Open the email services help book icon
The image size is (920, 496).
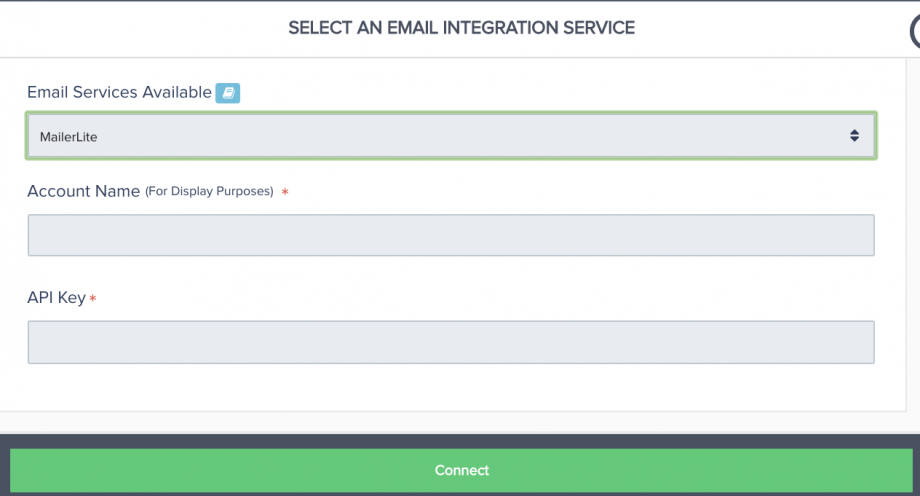(x=228, y=93)
